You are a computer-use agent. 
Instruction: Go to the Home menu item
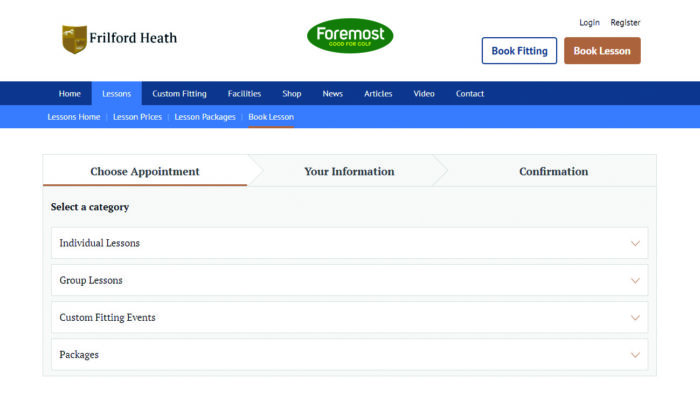click(70, 94)
